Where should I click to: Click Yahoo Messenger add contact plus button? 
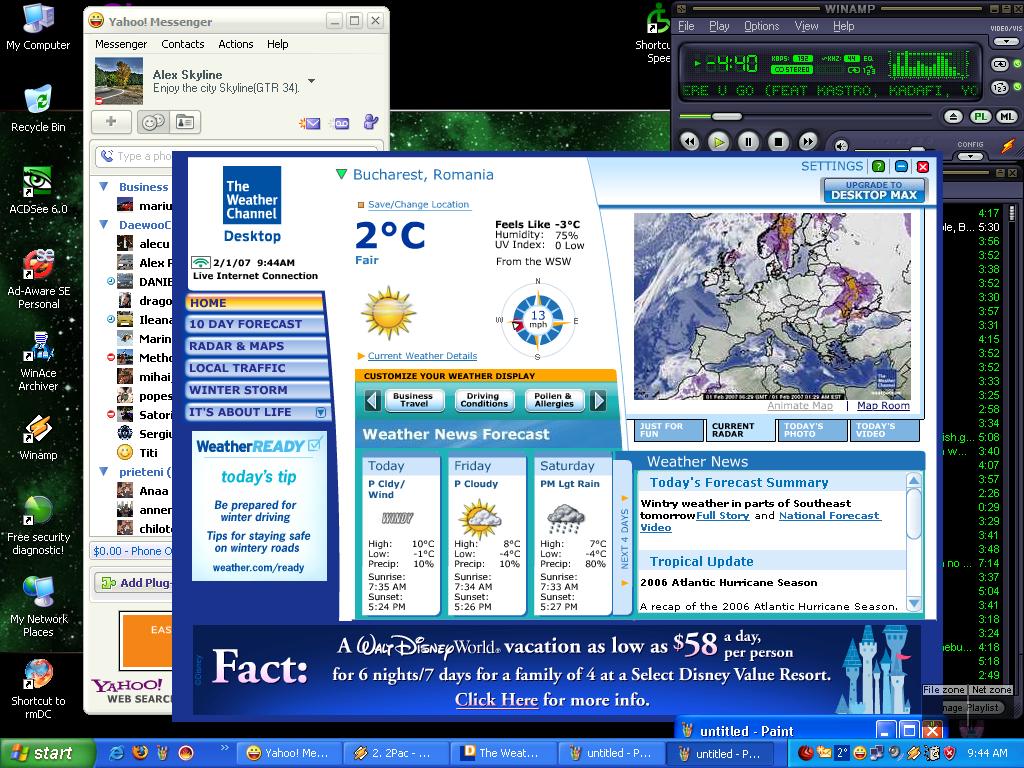[111, 122]
